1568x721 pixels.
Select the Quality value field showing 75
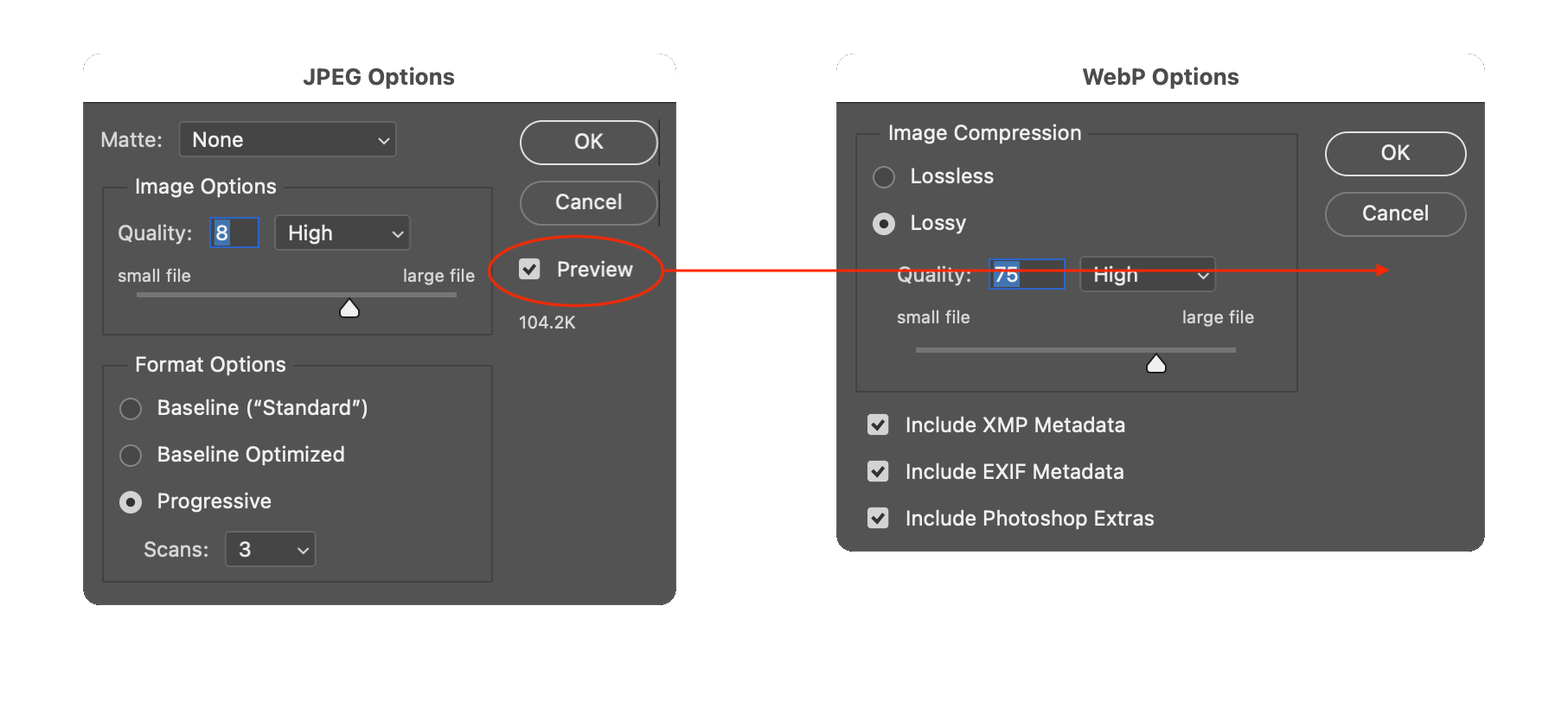click(x=1026, y=274)
